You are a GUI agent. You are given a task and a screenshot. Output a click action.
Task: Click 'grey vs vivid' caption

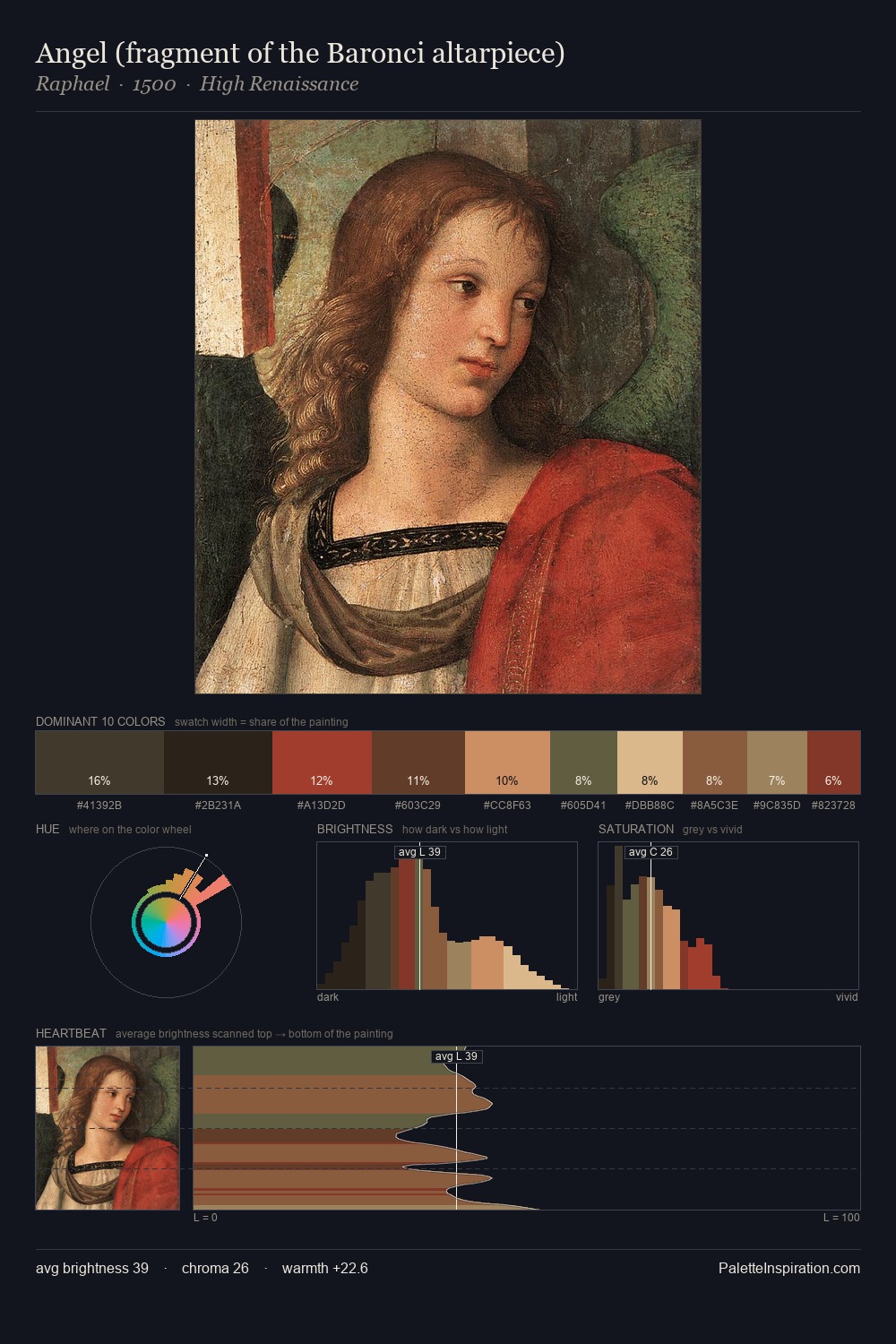713,830
